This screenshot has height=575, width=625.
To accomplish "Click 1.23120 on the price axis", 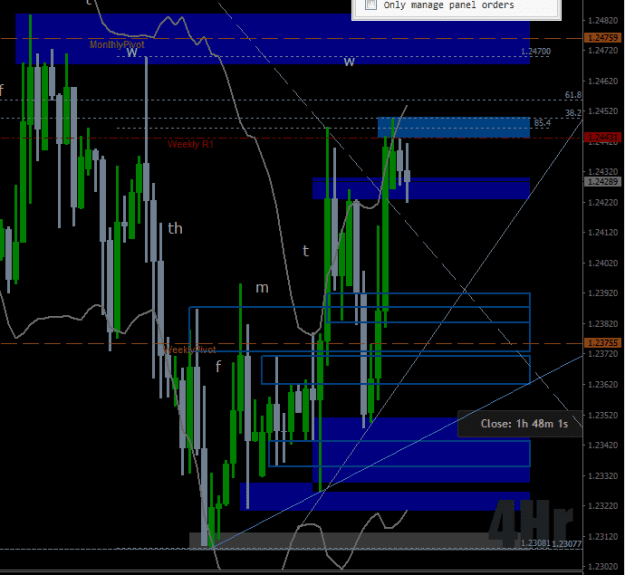I will point(603,536).
